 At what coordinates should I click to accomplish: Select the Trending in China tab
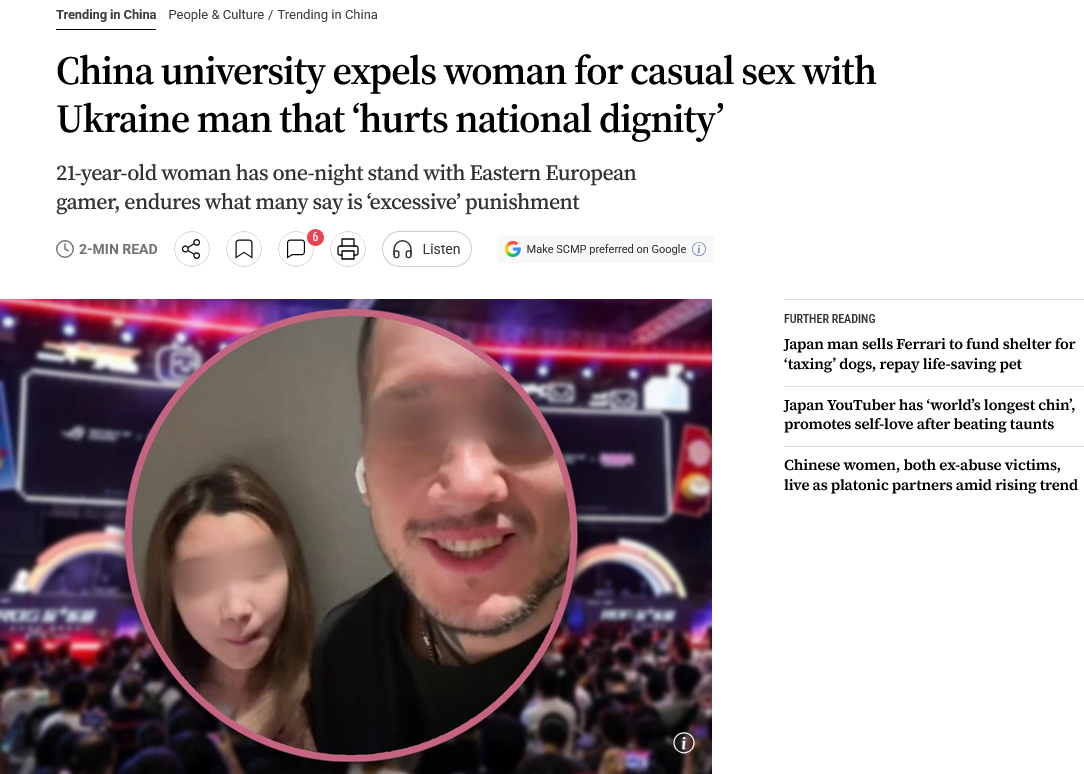pyautogui.click(x=106, y=15)
